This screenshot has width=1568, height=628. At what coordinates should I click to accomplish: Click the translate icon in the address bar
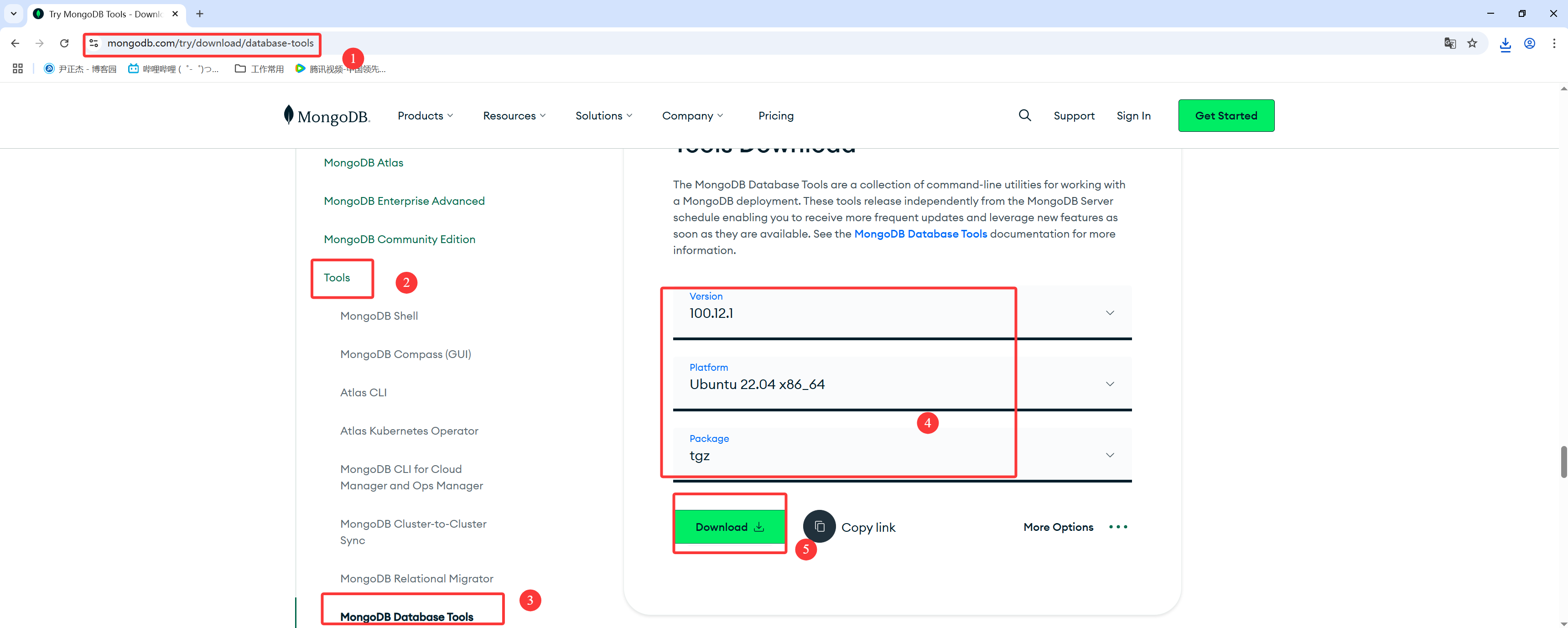[1450, 43]
